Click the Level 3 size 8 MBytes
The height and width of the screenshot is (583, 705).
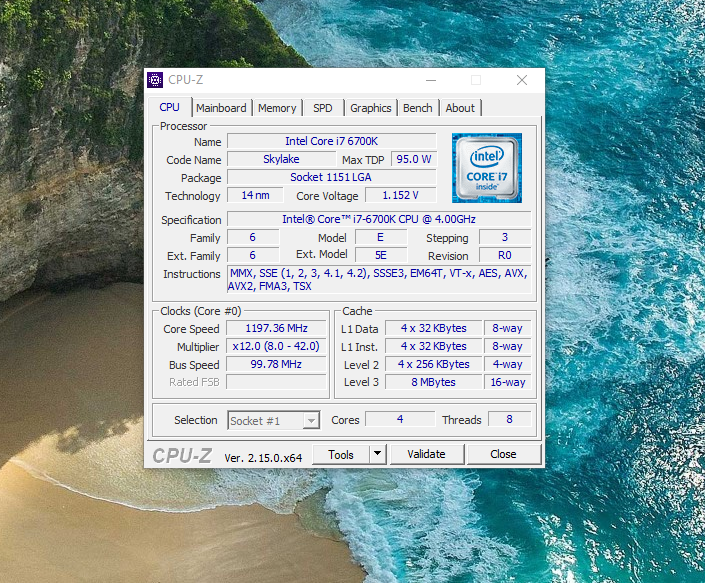click(434, 382)
